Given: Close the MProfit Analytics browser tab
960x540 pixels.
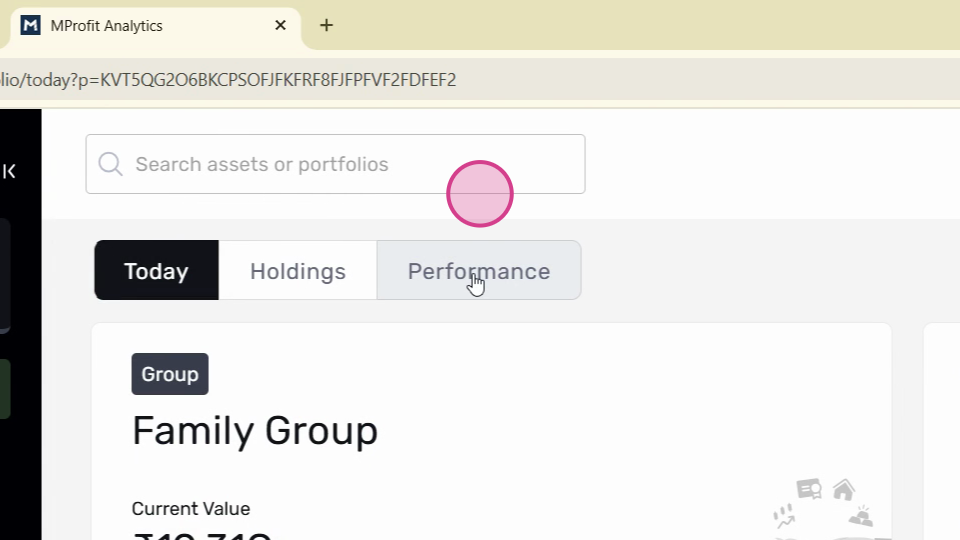Looking at the screenshot, I should [280, 25].
